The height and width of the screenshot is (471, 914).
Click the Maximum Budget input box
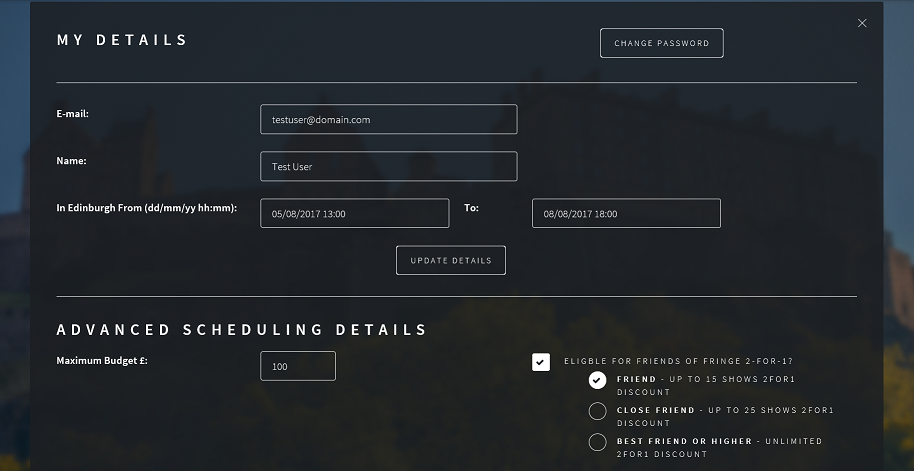[297, 366]
